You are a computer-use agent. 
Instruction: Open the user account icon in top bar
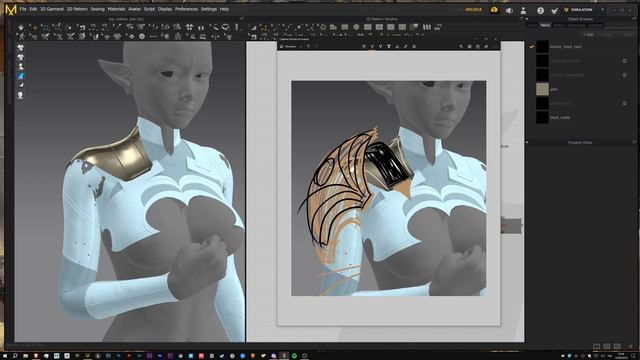(523, 10)
